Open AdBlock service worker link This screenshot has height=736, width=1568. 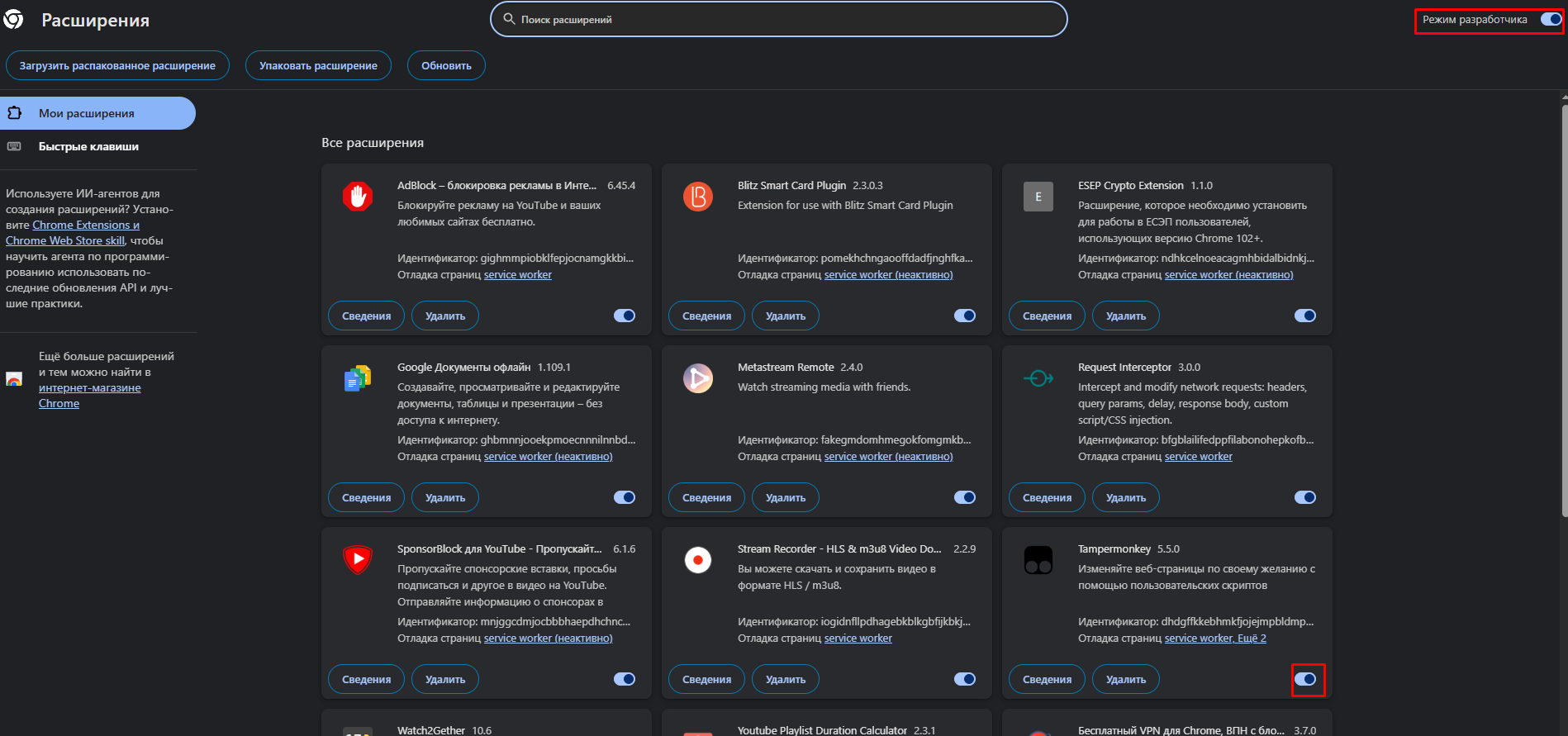coord(518,275)
